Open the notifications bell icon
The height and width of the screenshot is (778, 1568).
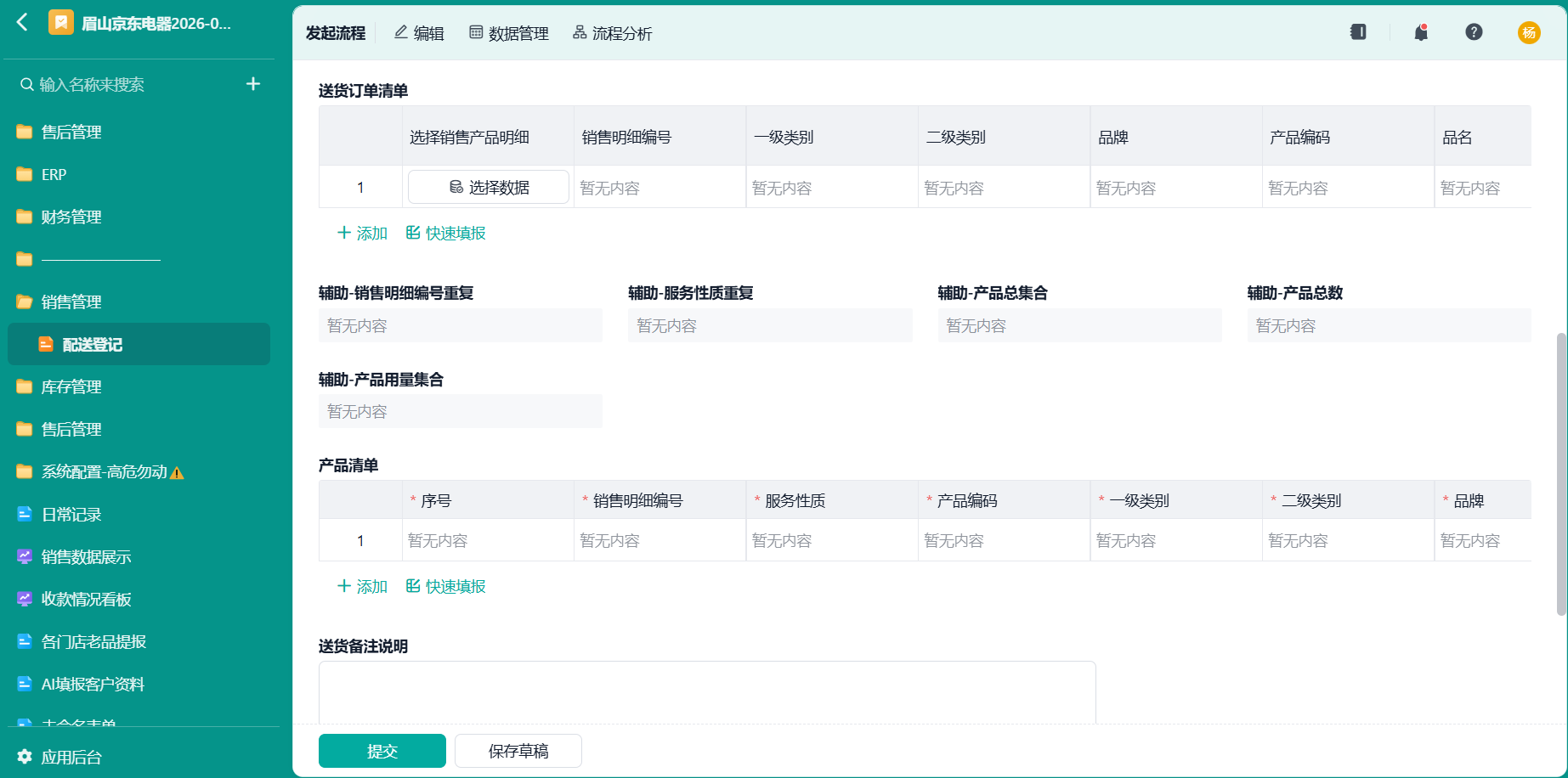pos(1421,32)
